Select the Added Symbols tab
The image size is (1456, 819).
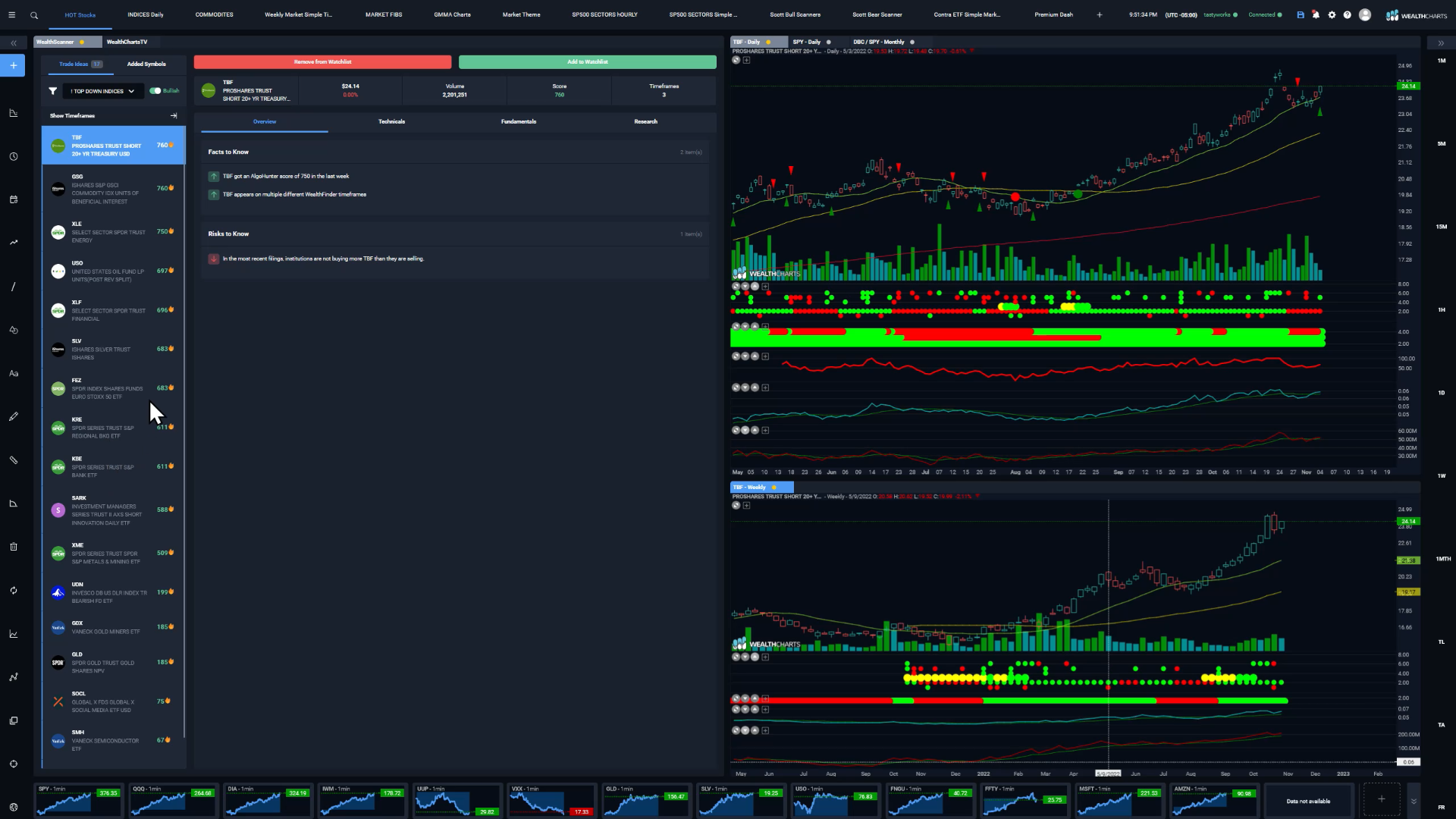pyautogui.click(x=146, y=64)
